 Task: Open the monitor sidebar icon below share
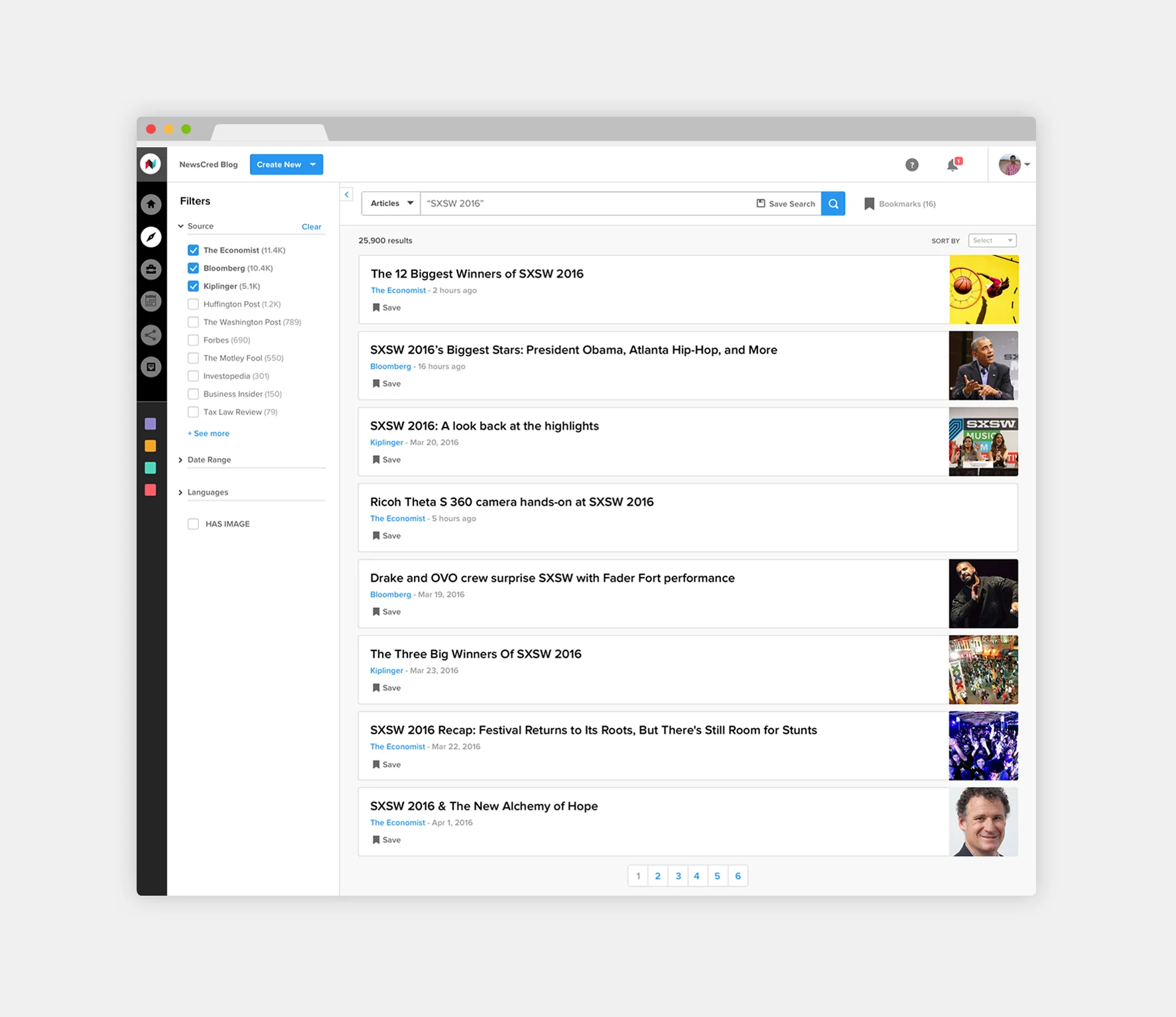point(151,367)
